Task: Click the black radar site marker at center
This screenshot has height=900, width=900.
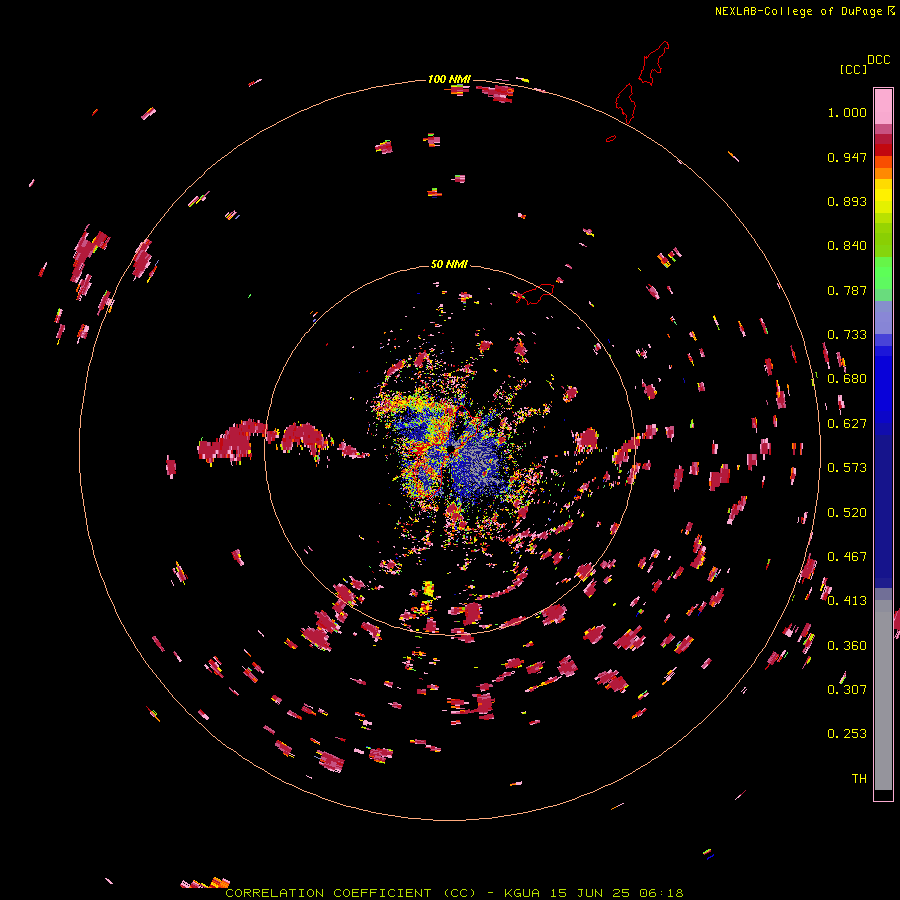Action: pyautogui.click(x=451, y=447)
